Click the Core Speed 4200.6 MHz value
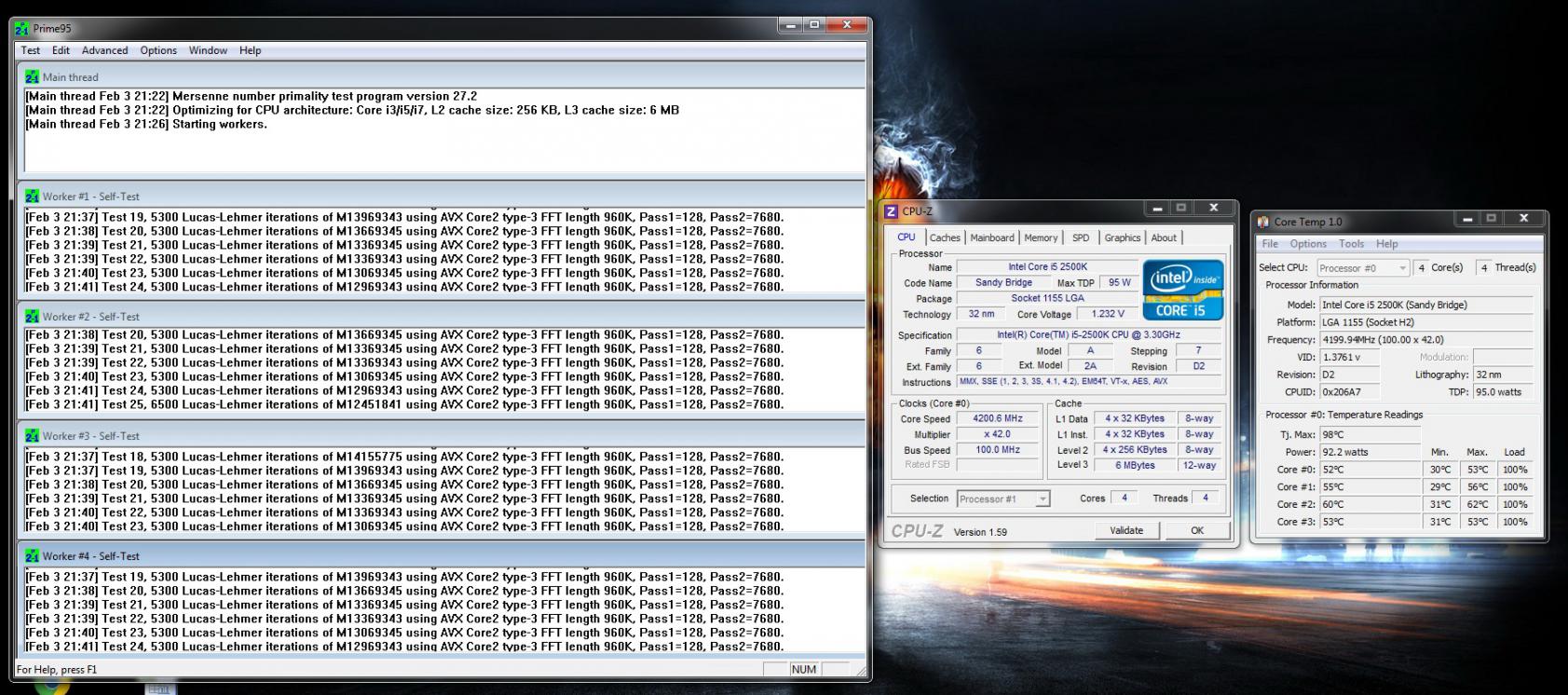The image size is (1568, 695). (x=997, y=419)
